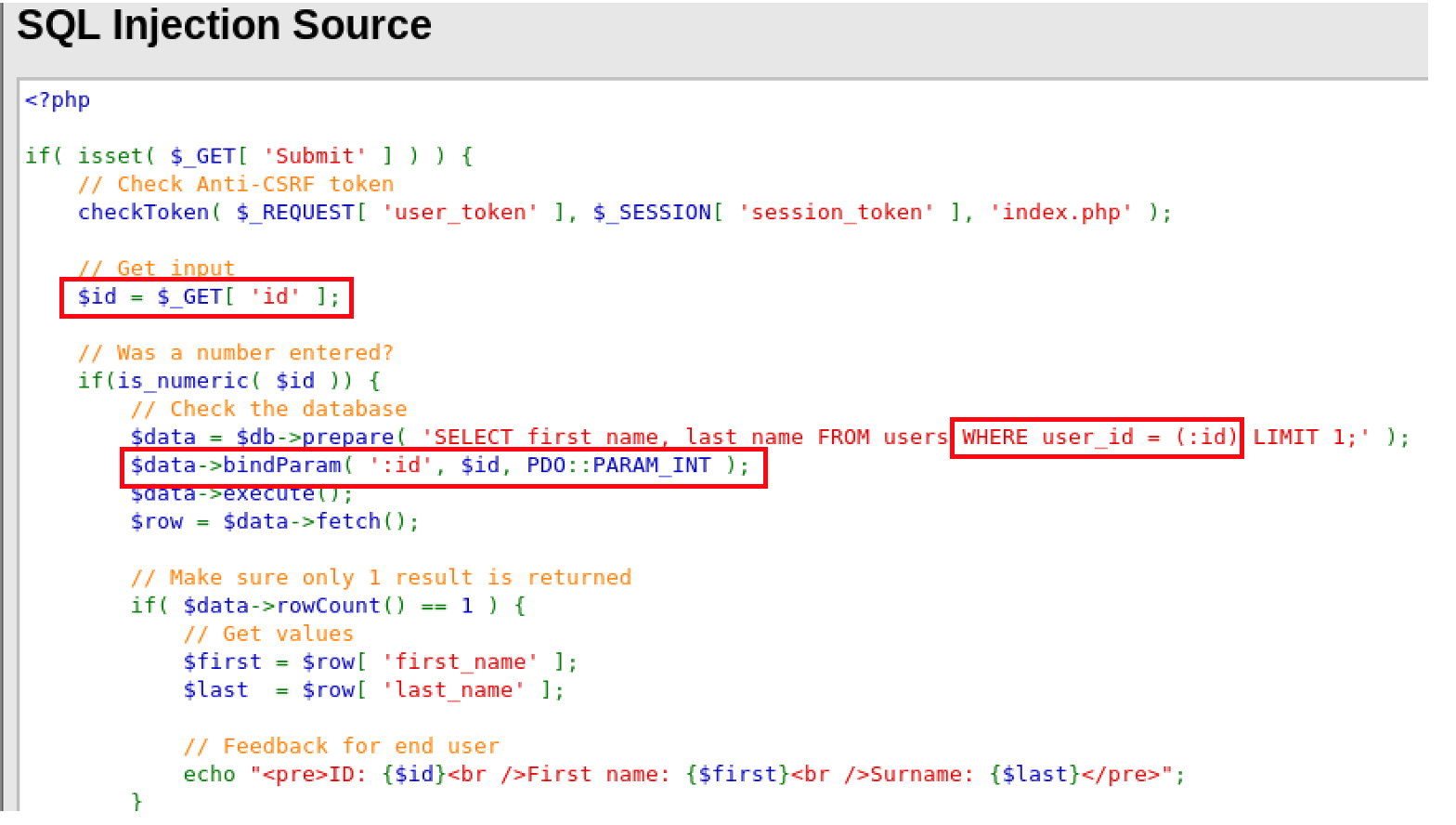Click the highlighted $id = $_GET['id'] line

point(207,297)
